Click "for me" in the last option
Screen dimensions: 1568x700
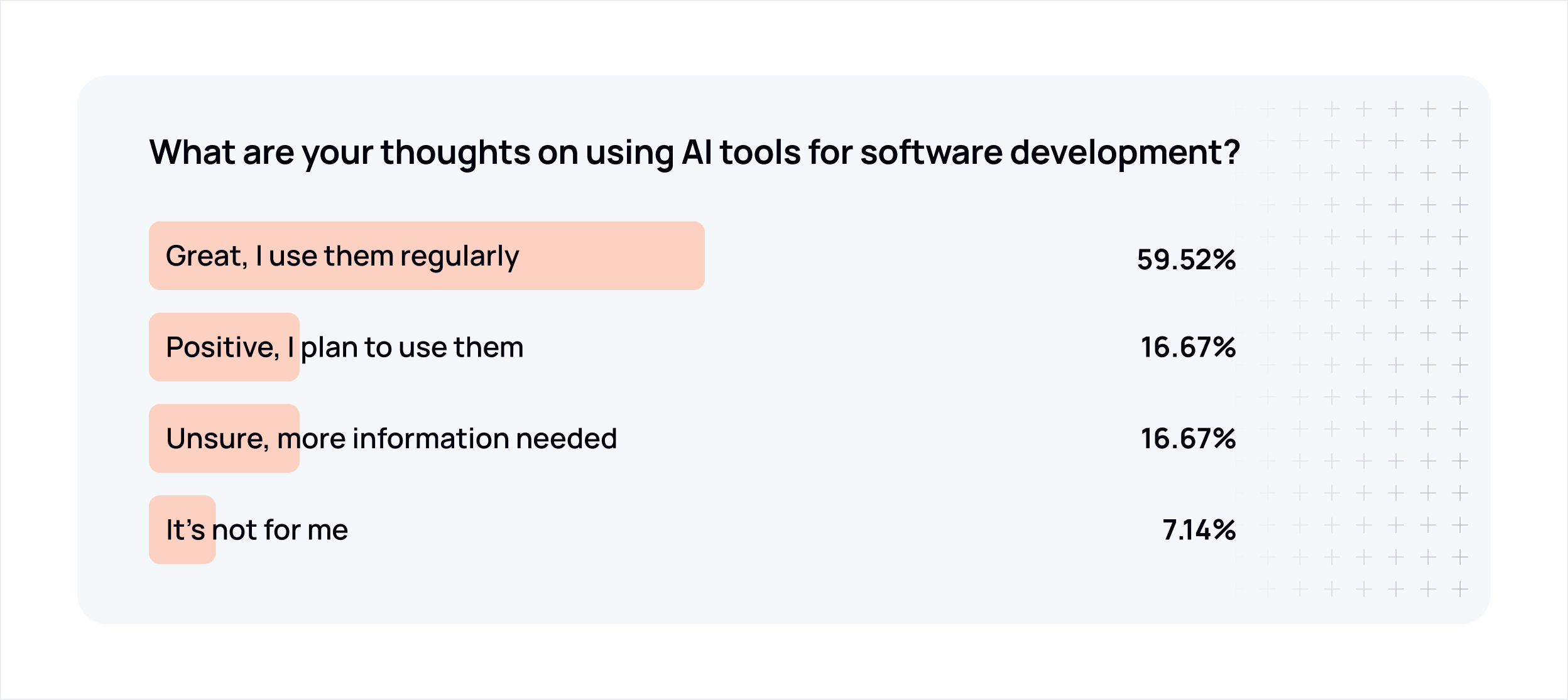pos(306,530)
